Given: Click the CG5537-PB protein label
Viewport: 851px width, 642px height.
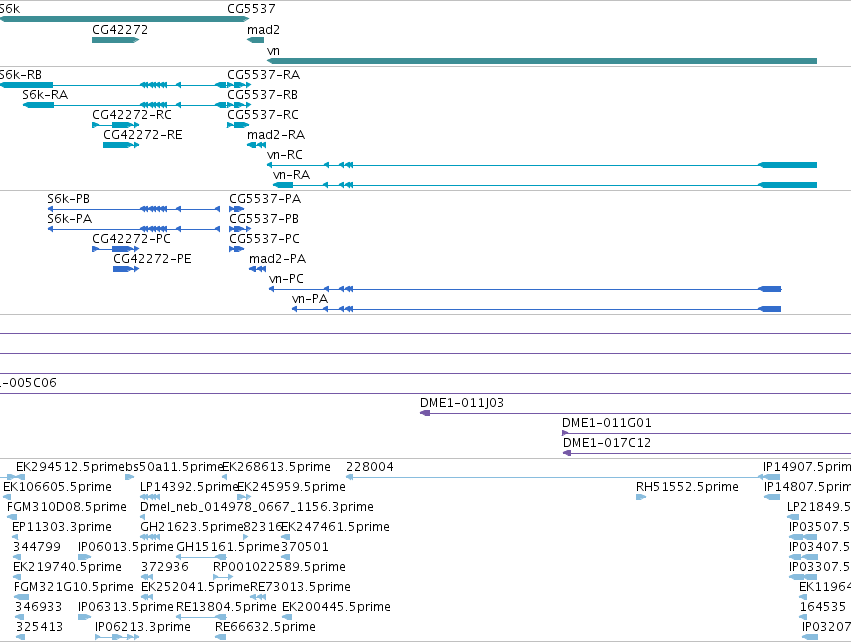Looking at the screenshot, I should click(x=264, y=219).
